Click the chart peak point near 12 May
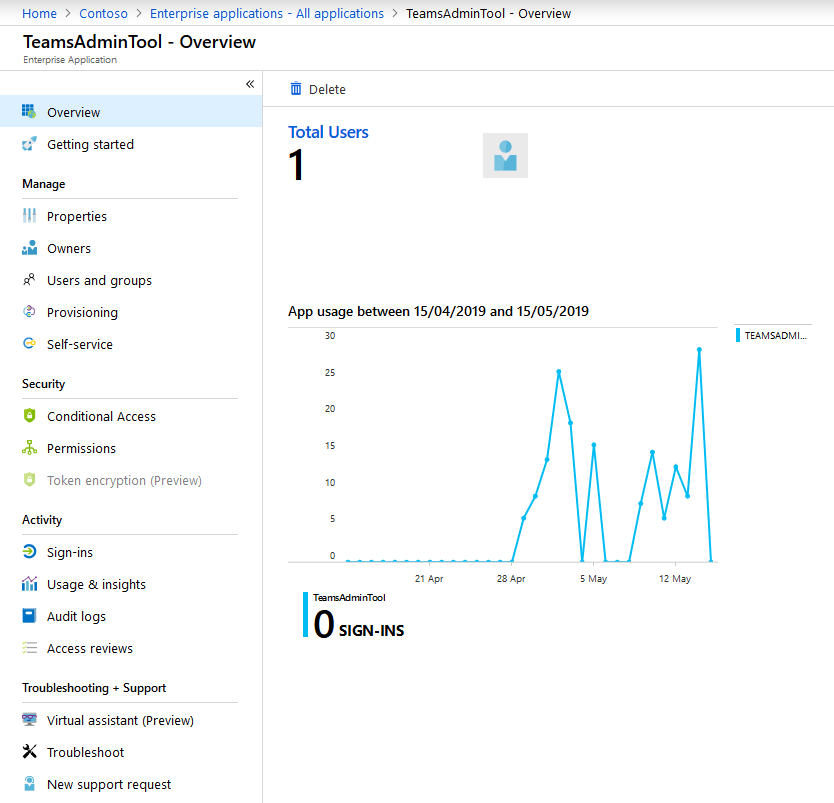Viewport: 834px width, 803px height. pos(699,349)
